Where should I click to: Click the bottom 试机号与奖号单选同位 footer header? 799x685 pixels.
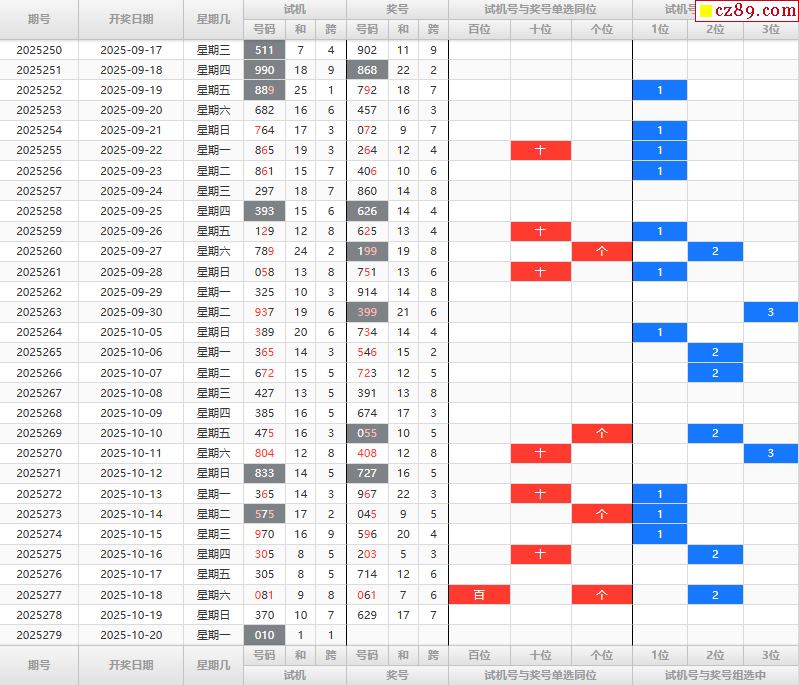click(540, 675)
